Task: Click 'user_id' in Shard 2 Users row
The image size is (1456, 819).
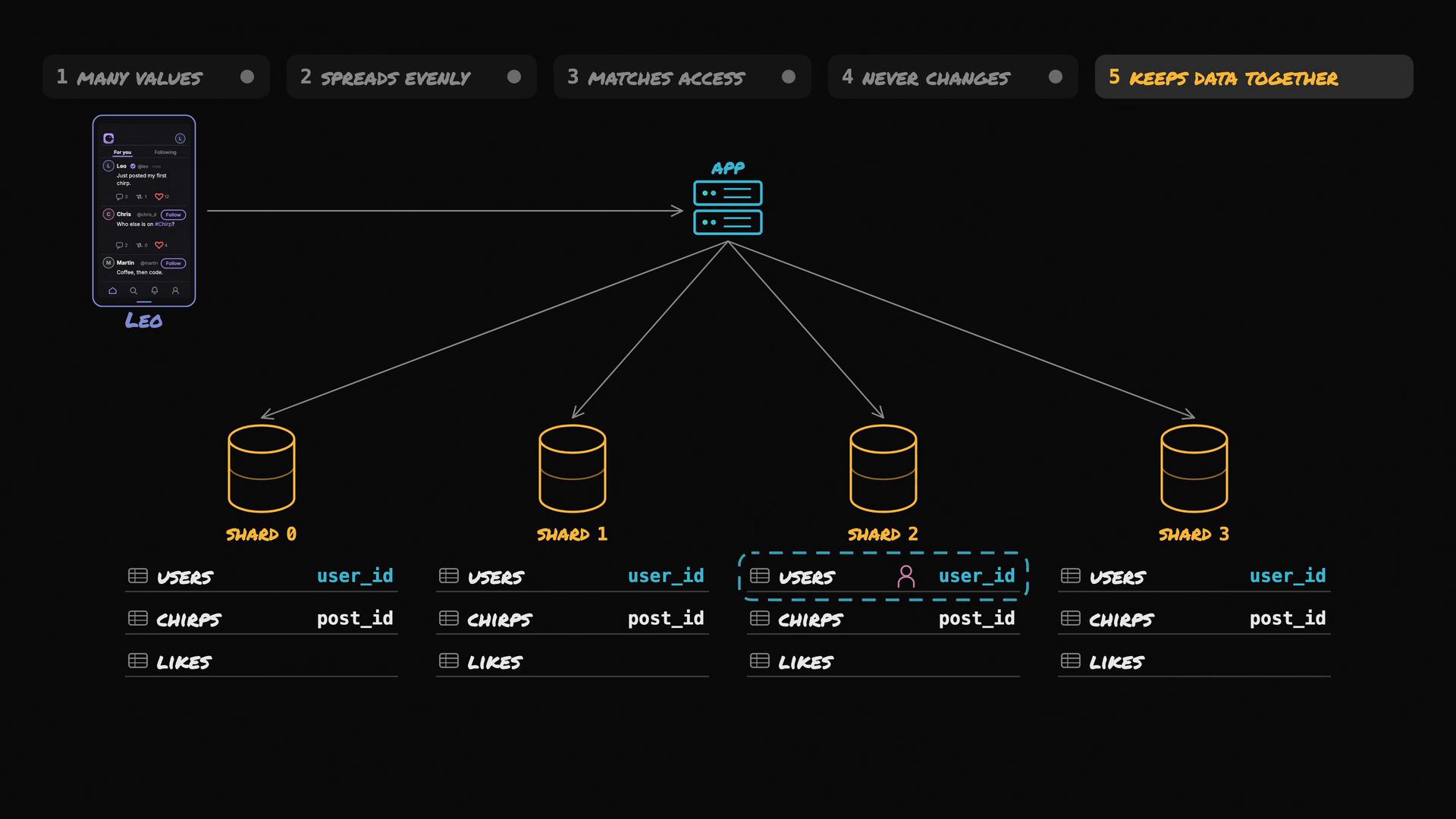Action: [x=977, y=576]
